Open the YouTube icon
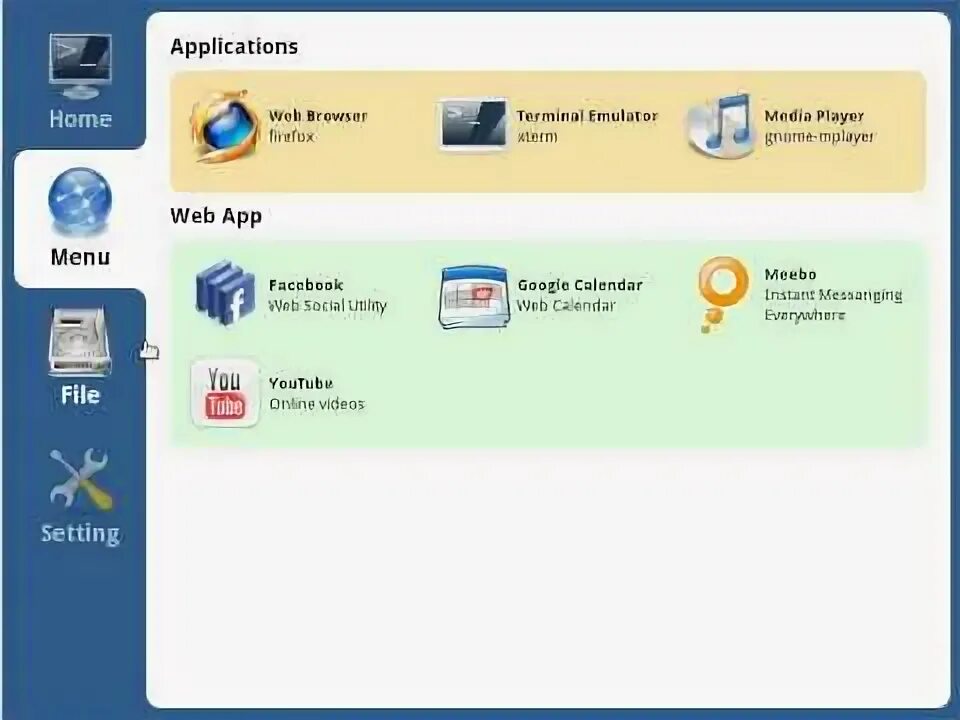This screenshot has height=720, width=960. coord(225,393)
